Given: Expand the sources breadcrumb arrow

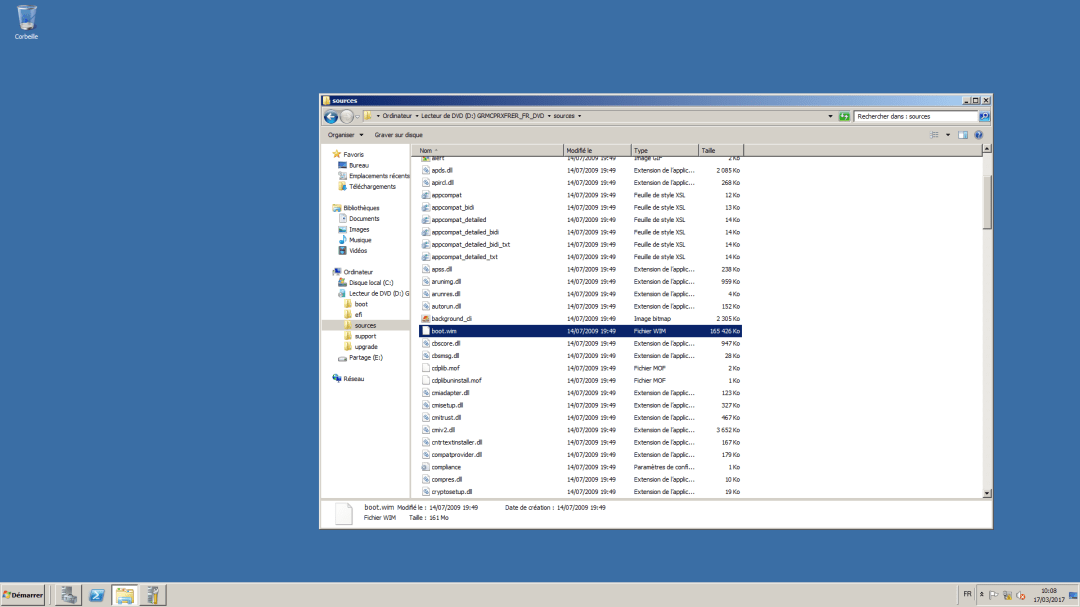Looking at the screenshot, I should (x=581, y=116).
